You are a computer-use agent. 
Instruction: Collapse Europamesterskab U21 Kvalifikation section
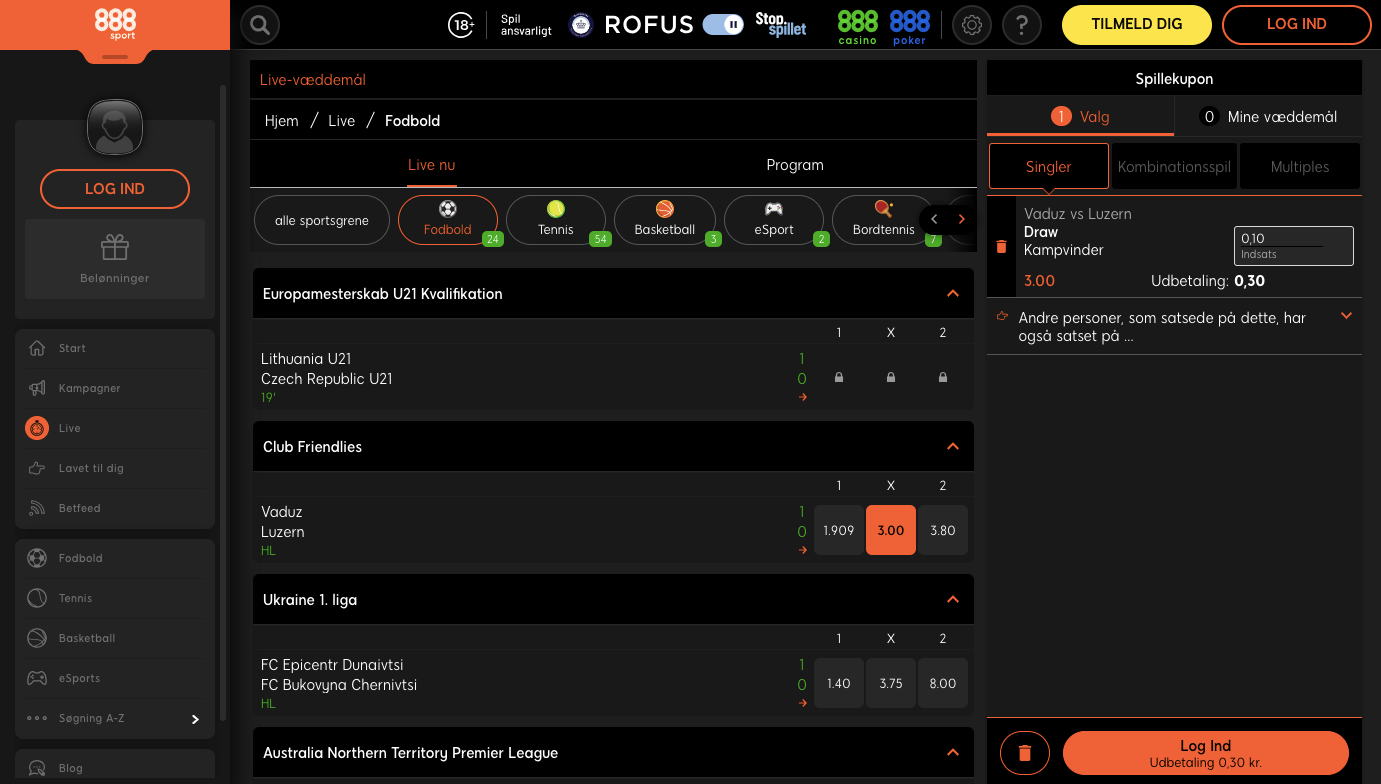[953, 294]
